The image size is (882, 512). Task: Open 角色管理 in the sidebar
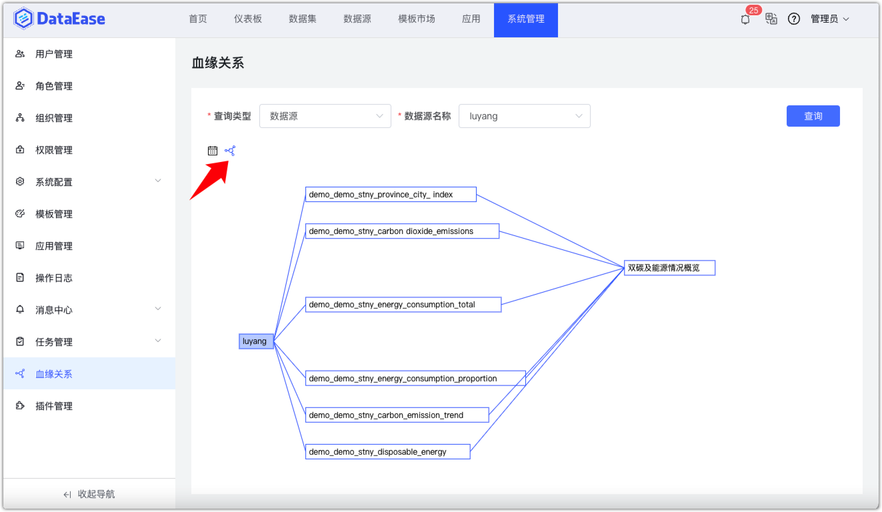89,86
